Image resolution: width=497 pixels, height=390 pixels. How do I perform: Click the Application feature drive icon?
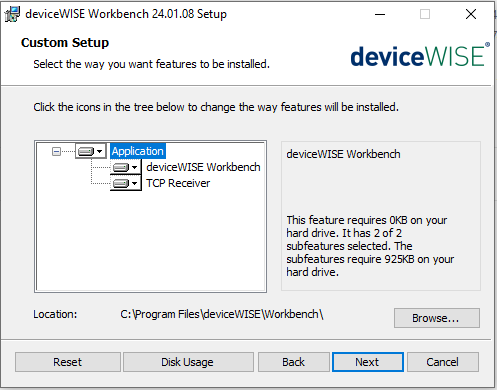tap(86, 152)
